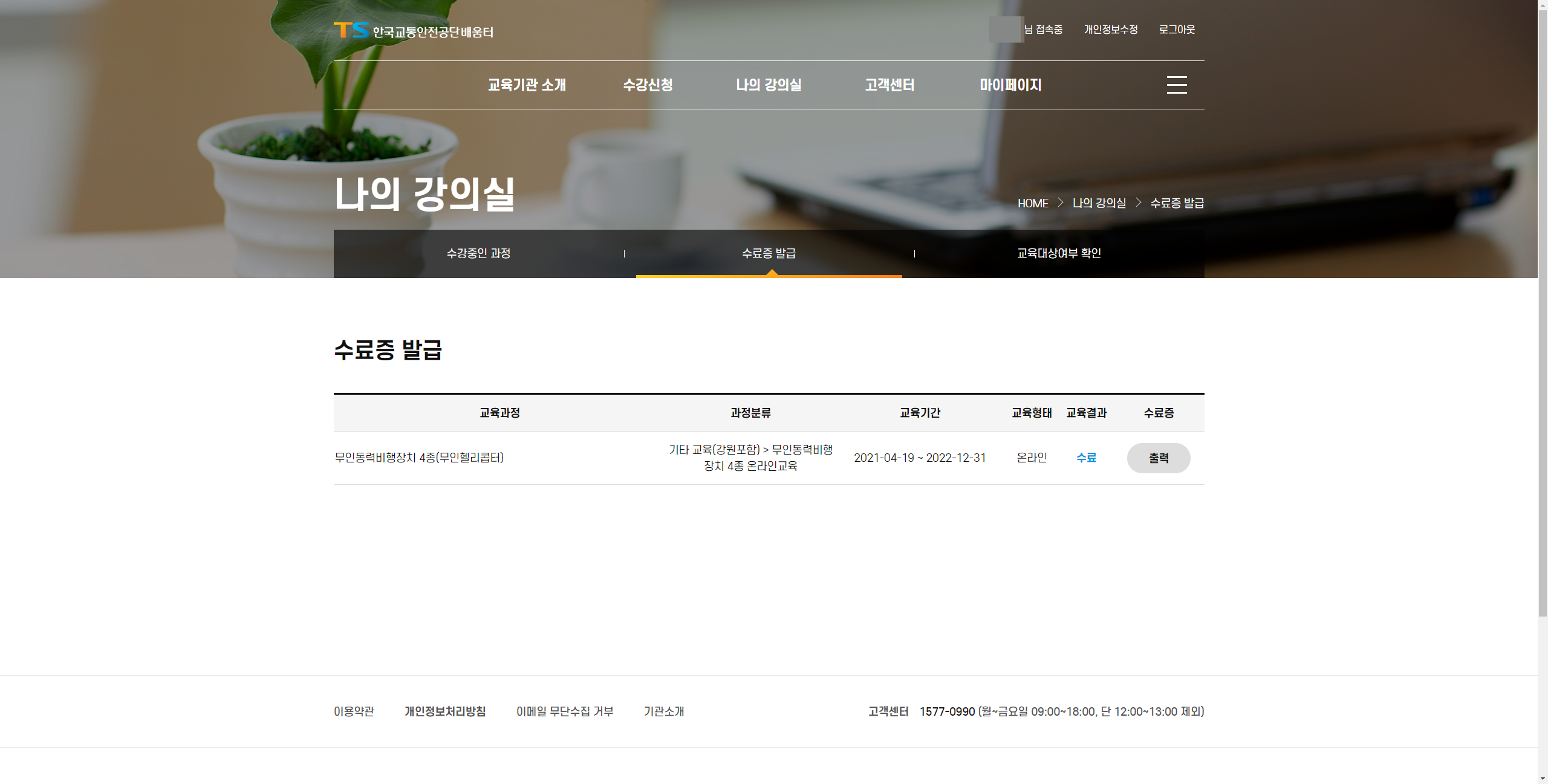Click the 과정분류 cell 기타 교육(강원포함)

coord(750,458)
